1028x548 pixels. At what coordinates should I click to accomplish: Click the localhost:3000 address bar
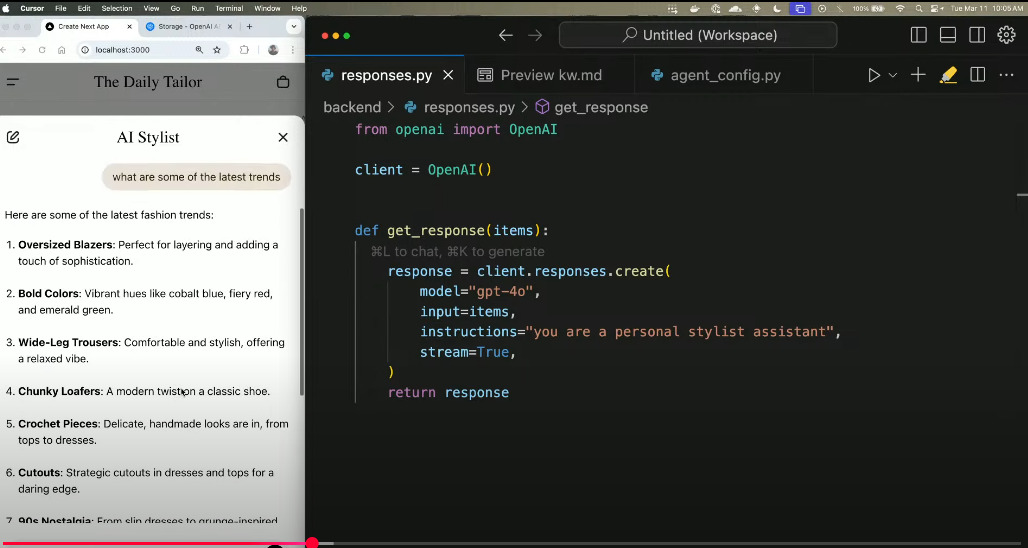pyautogui.click(x=151, y=50)
